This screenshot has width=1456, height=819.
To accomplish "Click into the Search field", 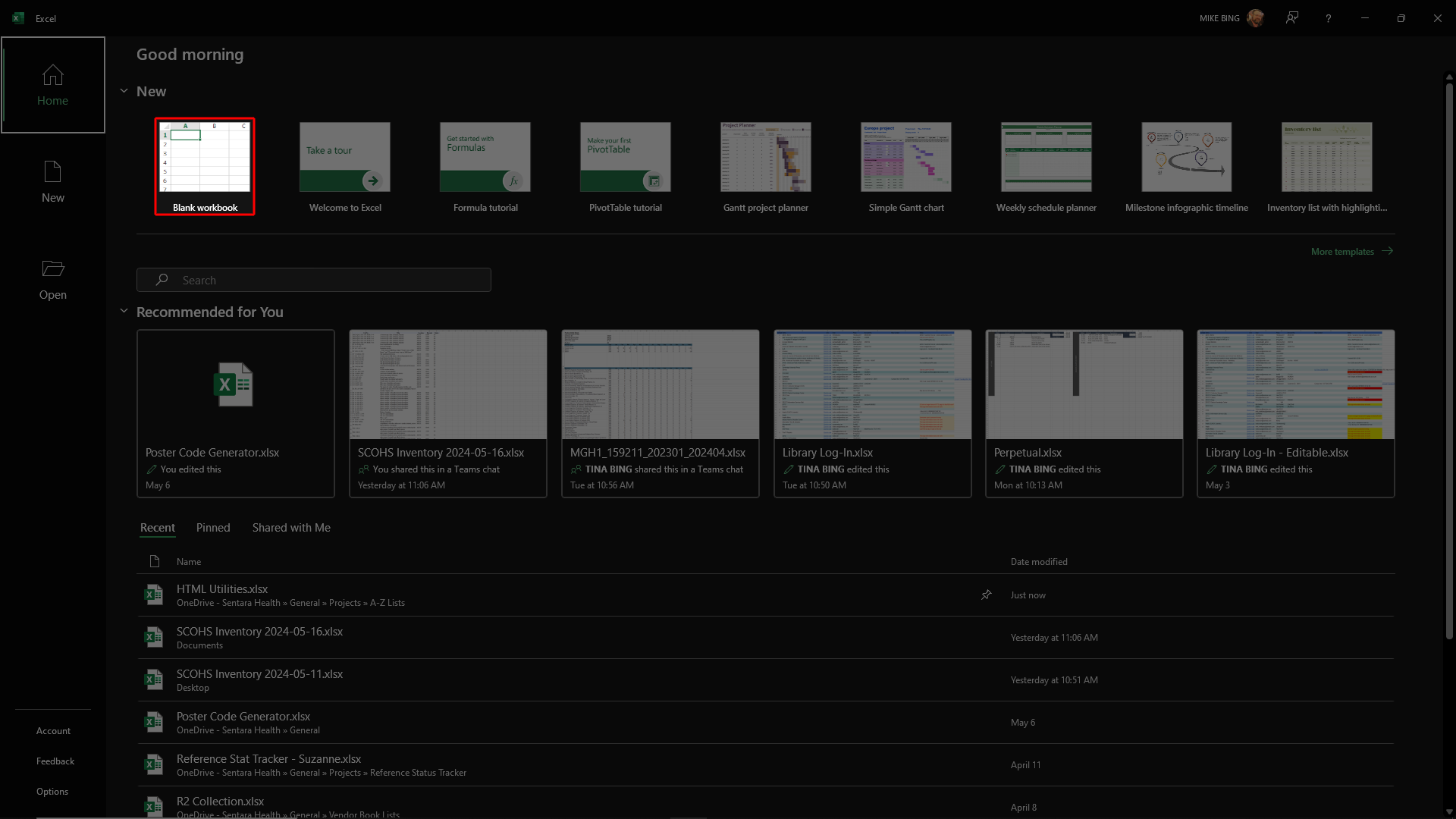I will (314, 280).
